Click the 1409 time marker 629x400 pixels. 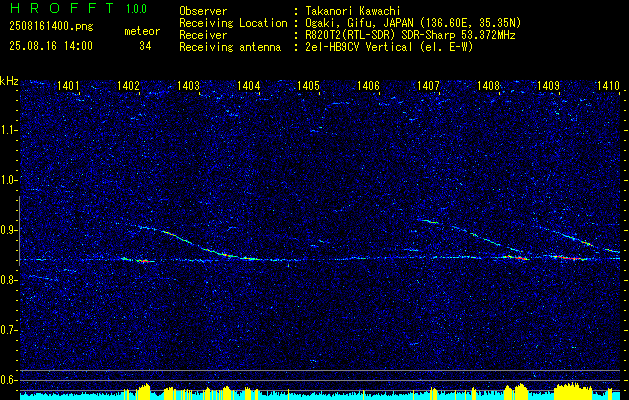click(548, 85)
